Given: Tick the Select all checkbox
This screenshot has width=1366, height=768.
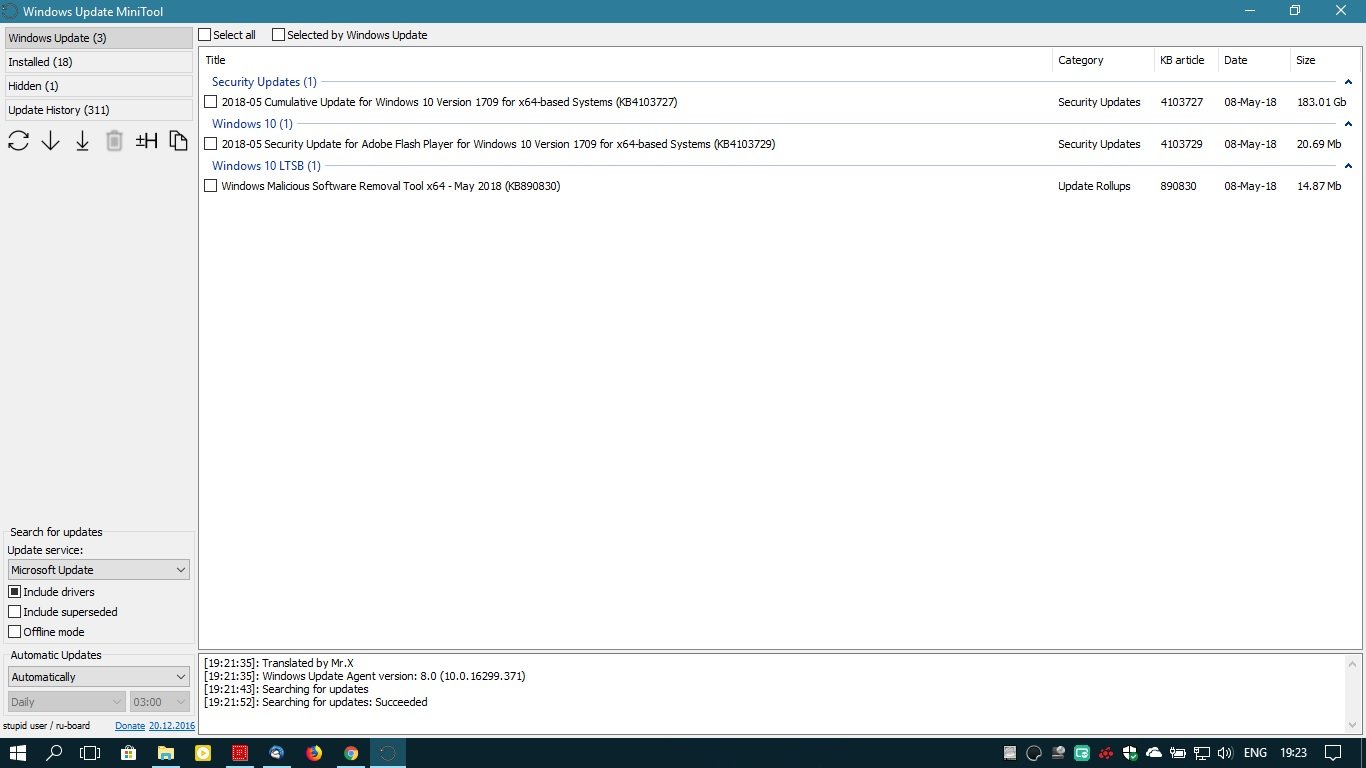Looking at the screenshot, I should 205,35.
